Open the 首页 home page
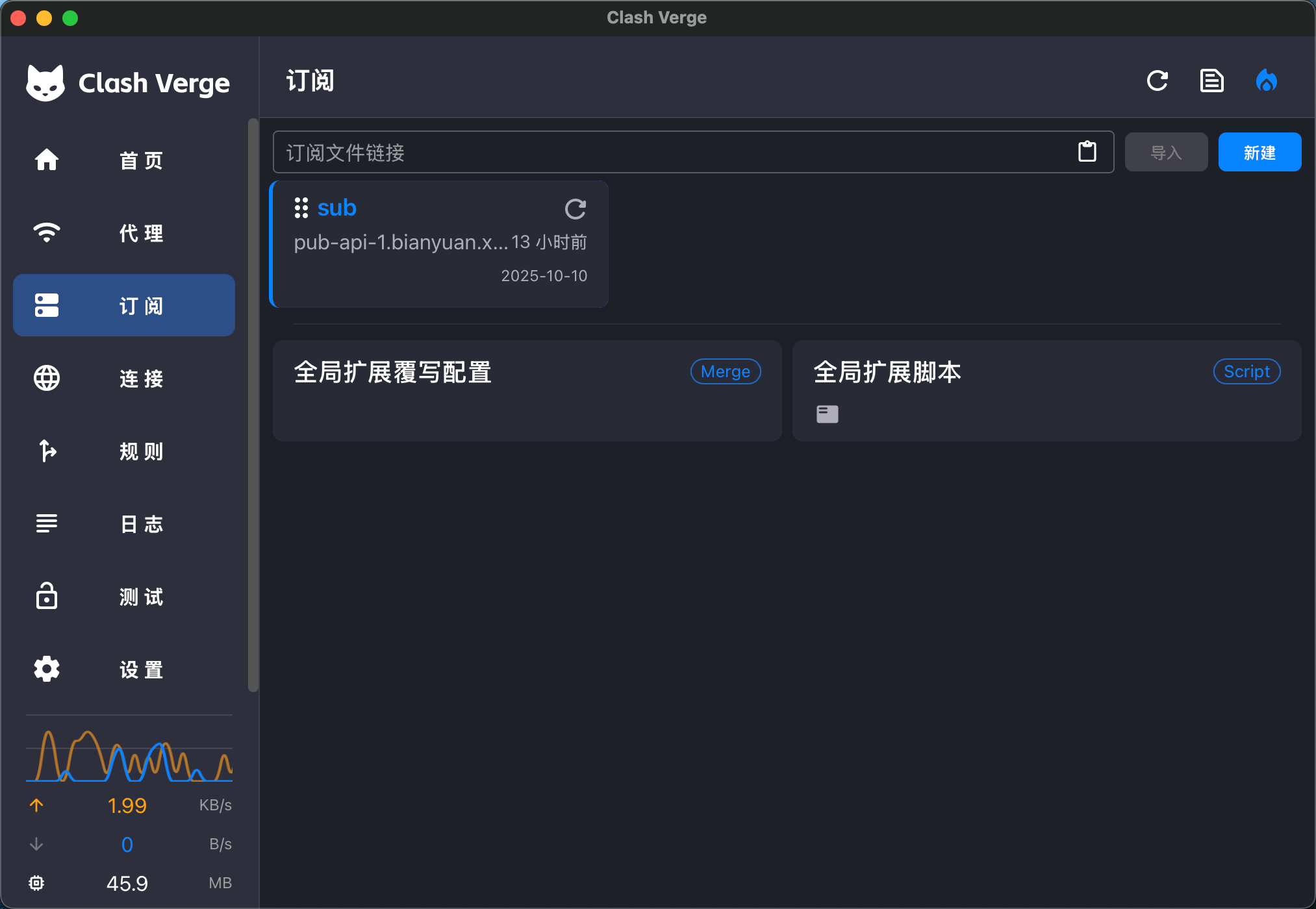The width and height of the screenshot is (1316, 909). [123, 160]
